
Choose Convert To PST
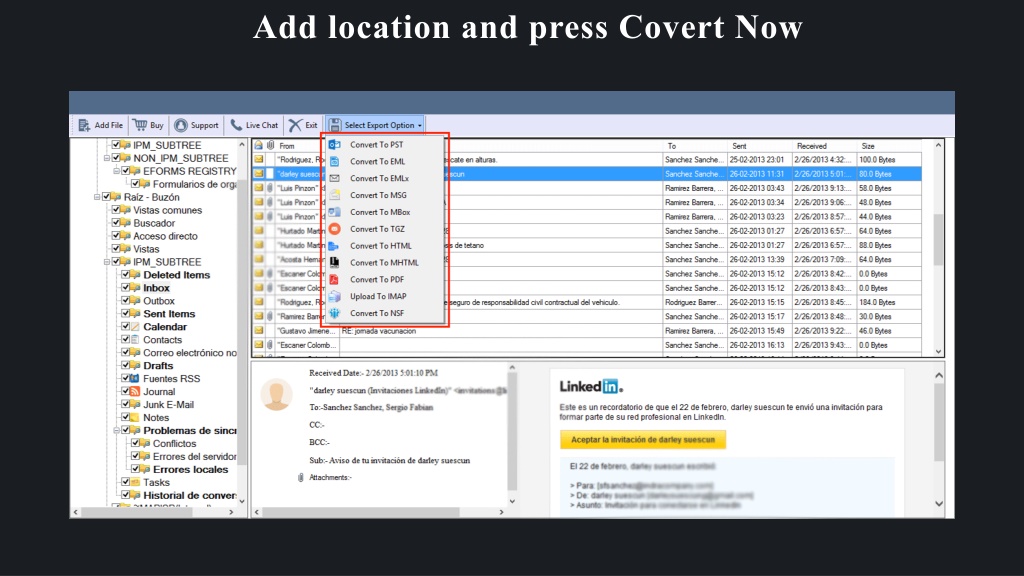pos(376,144)
